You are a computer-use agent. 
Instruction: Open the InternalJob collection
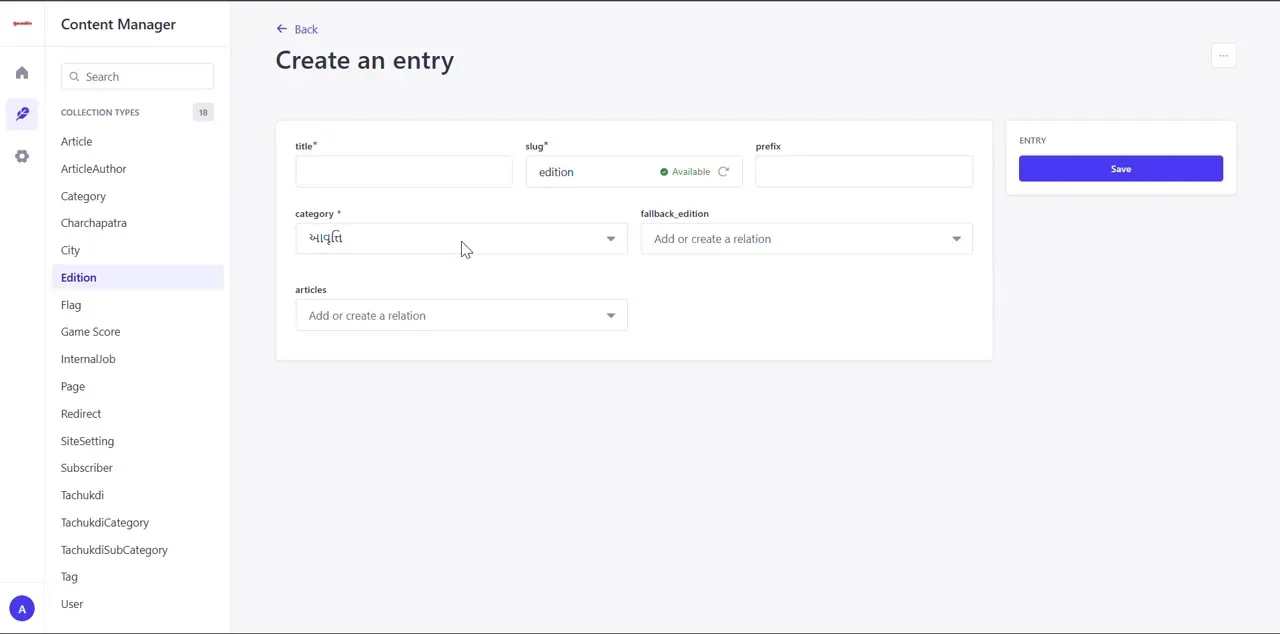click(88, 359)
